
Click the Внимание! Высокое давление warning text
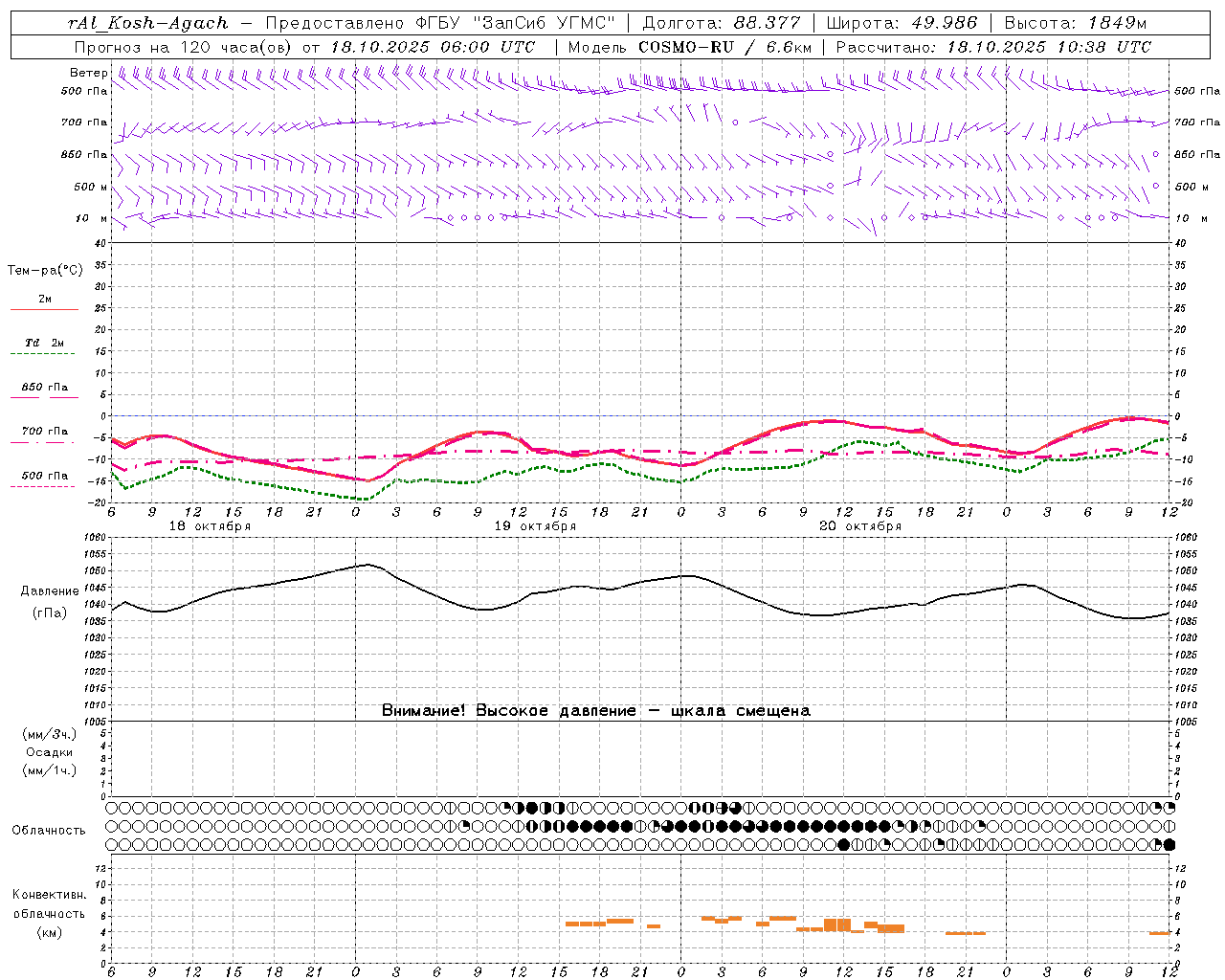point(596,711)
